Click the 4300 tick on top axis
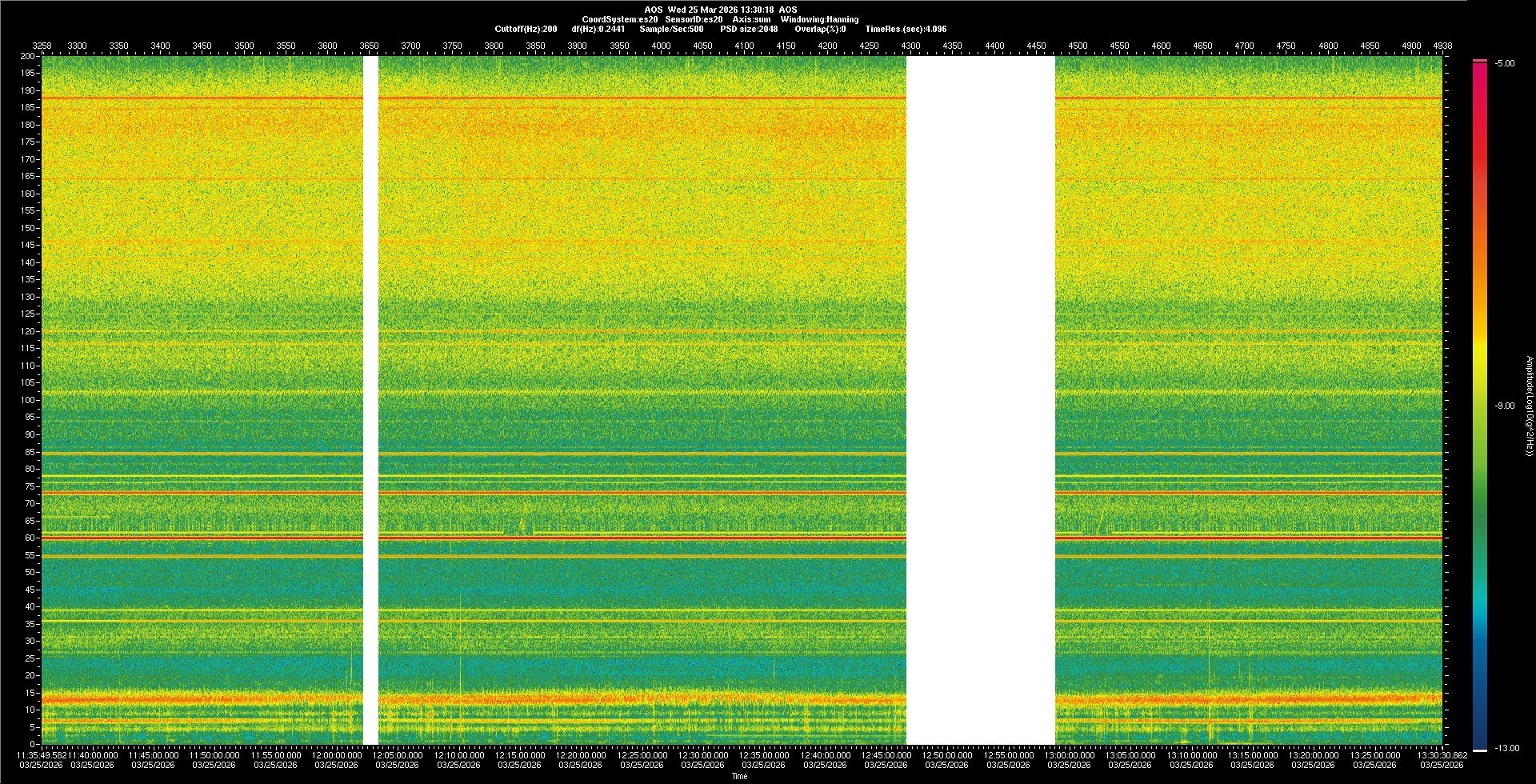Image resolution: width=1536 pixels, height=784 pixels. pos(910,46)
